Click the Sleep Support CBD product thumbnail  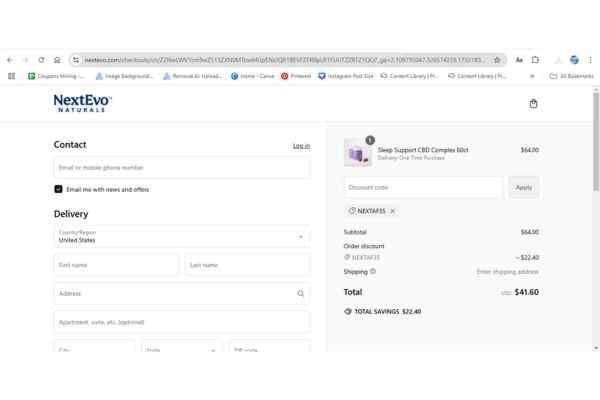pyautogui.click(x=358, y=153)
